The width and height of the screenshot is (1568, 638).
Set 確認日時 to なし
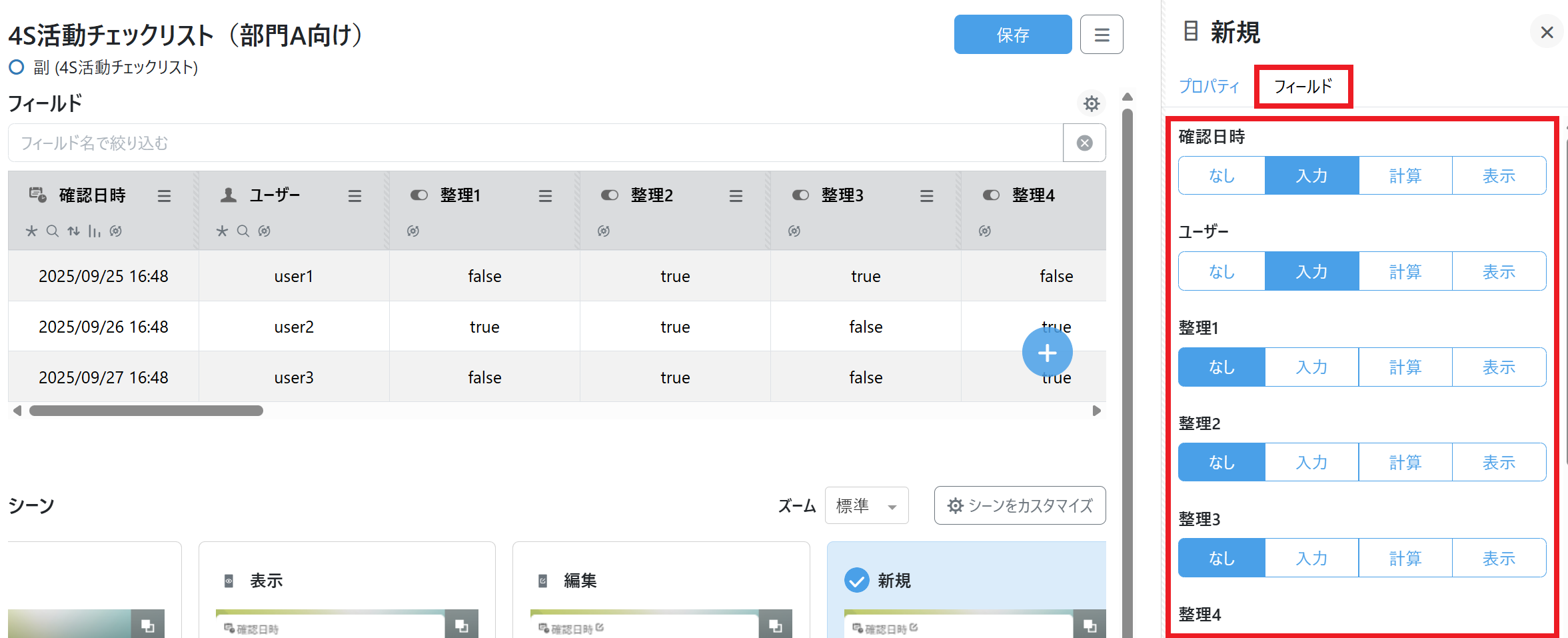click(x=1221, y=176)
